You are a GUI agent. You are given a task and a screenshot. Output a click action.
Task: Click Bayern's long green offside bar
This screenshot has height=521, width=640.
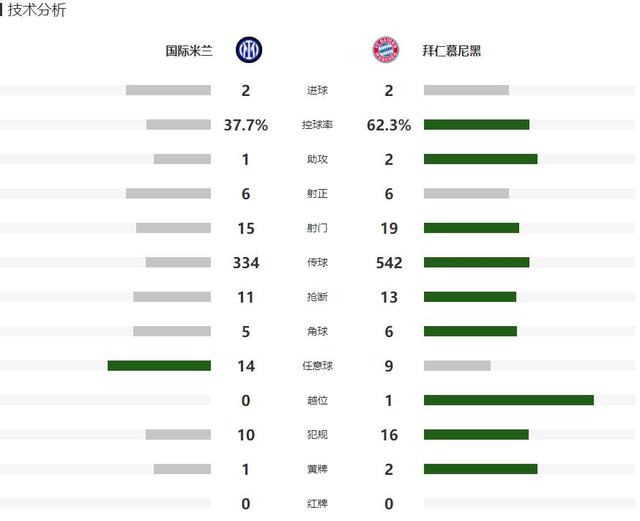508,400
